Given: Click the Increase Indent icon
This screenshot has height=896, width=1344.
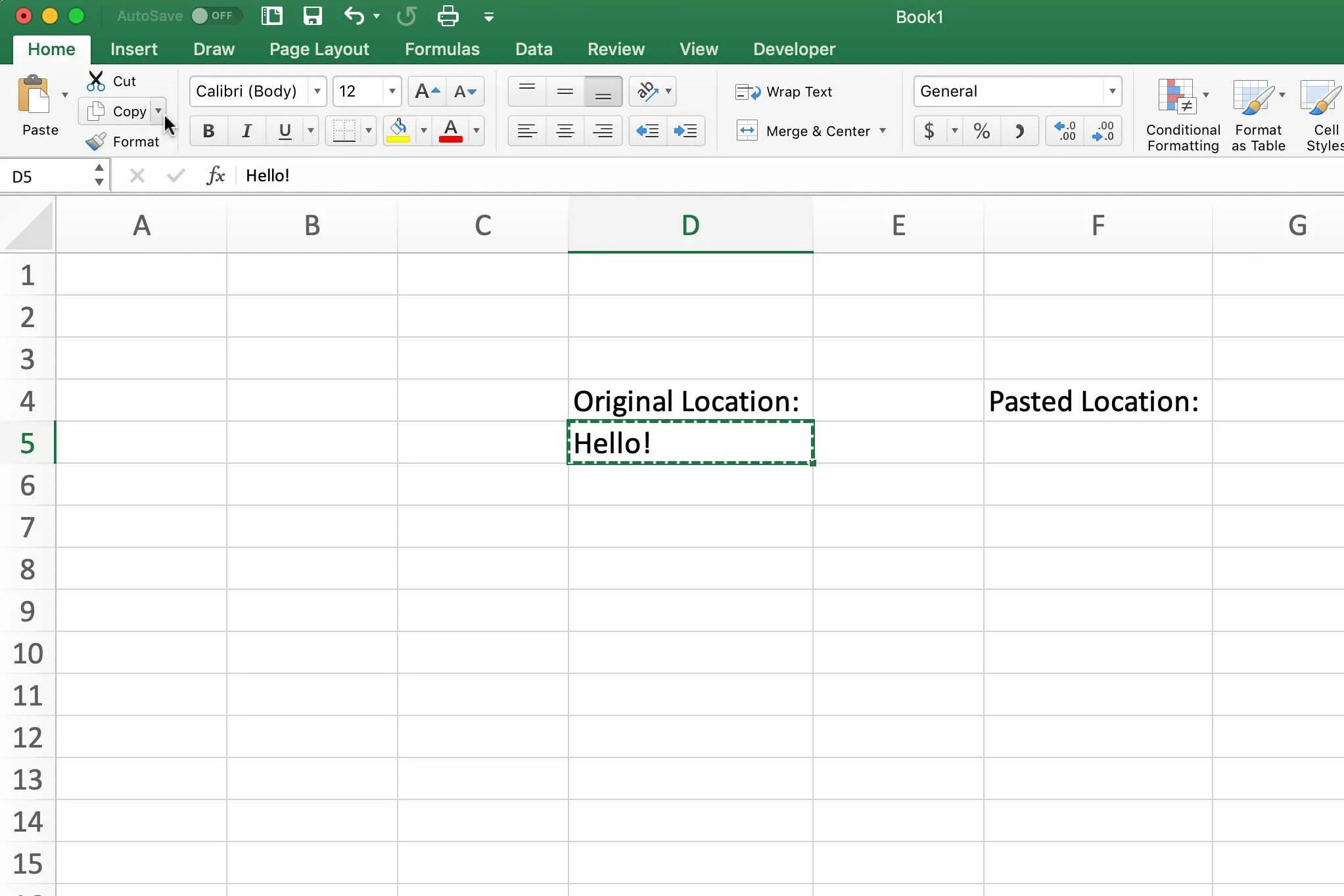Looking at the screenshot, I should coord(685,131).
